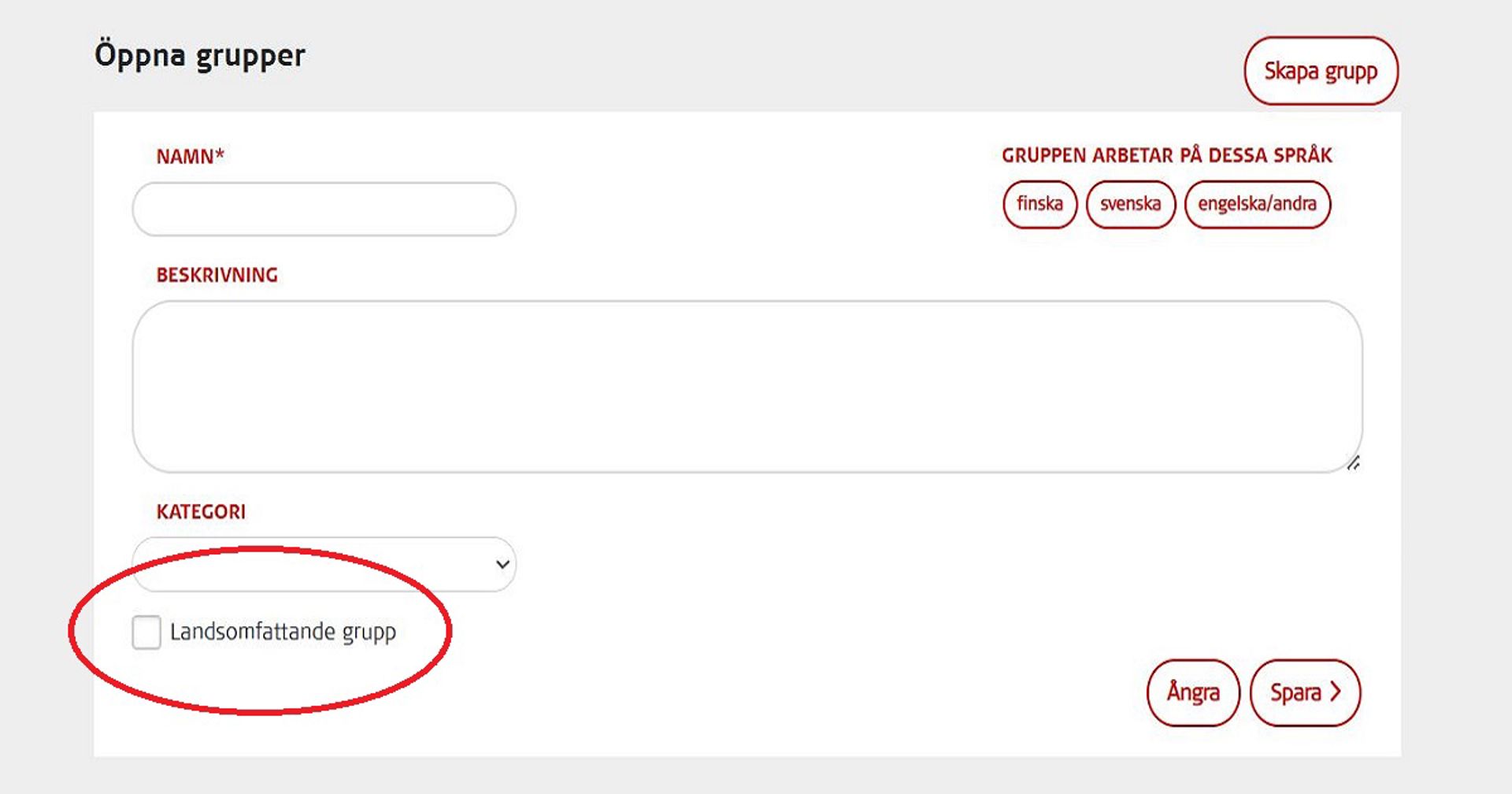Click the arrow icon in Spara button
Screen dimensions: 1512x794
pos(1336,692)
